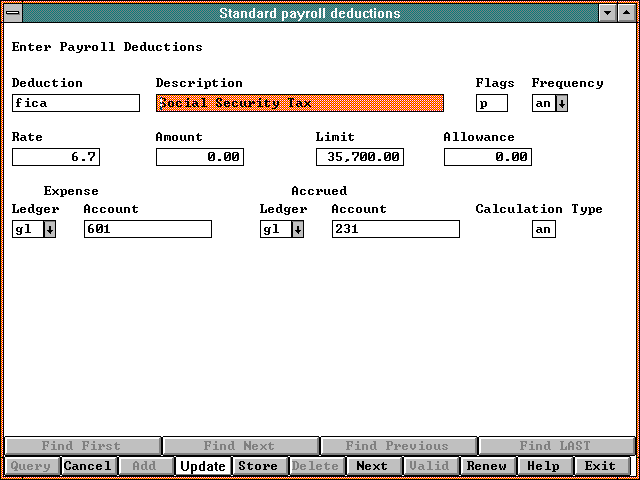Click the Flags input field
Viewport: 640px width, 480px height.
492,103
